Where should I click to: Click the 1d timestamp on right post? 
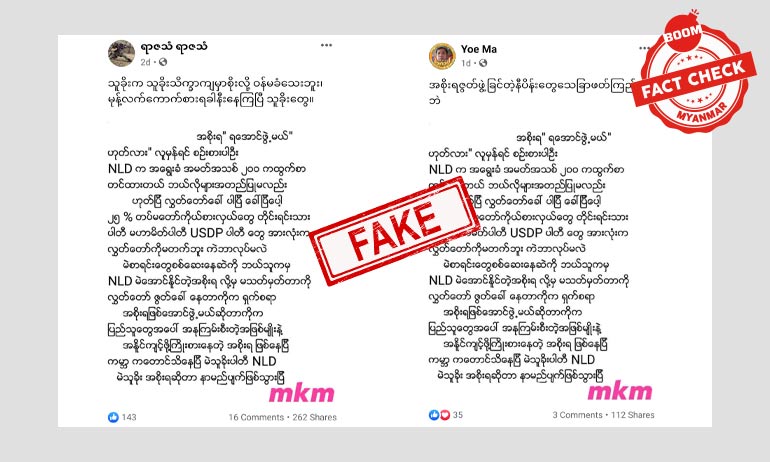466,63
